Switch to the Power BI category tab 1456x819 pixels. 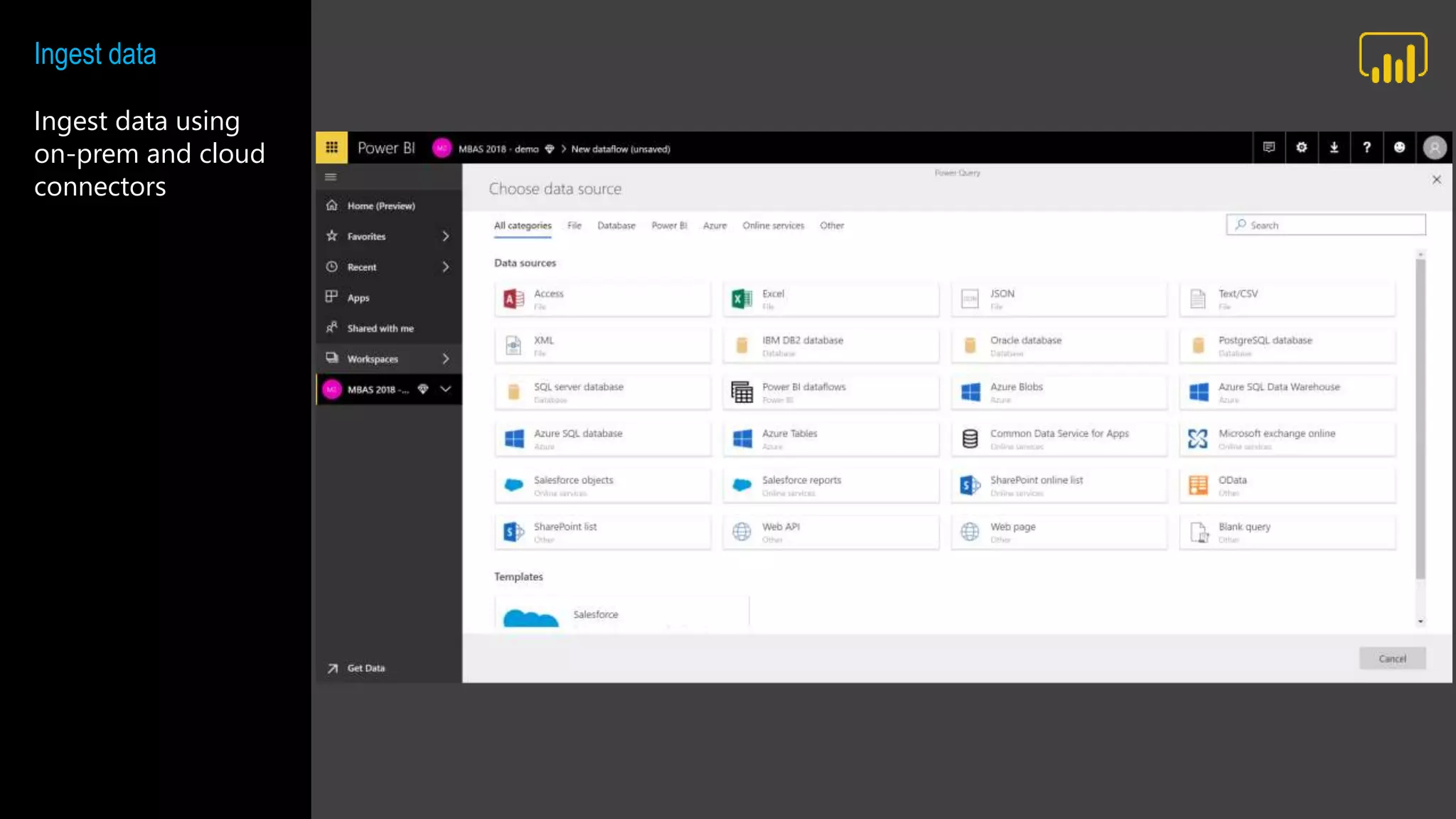(669, 225)
